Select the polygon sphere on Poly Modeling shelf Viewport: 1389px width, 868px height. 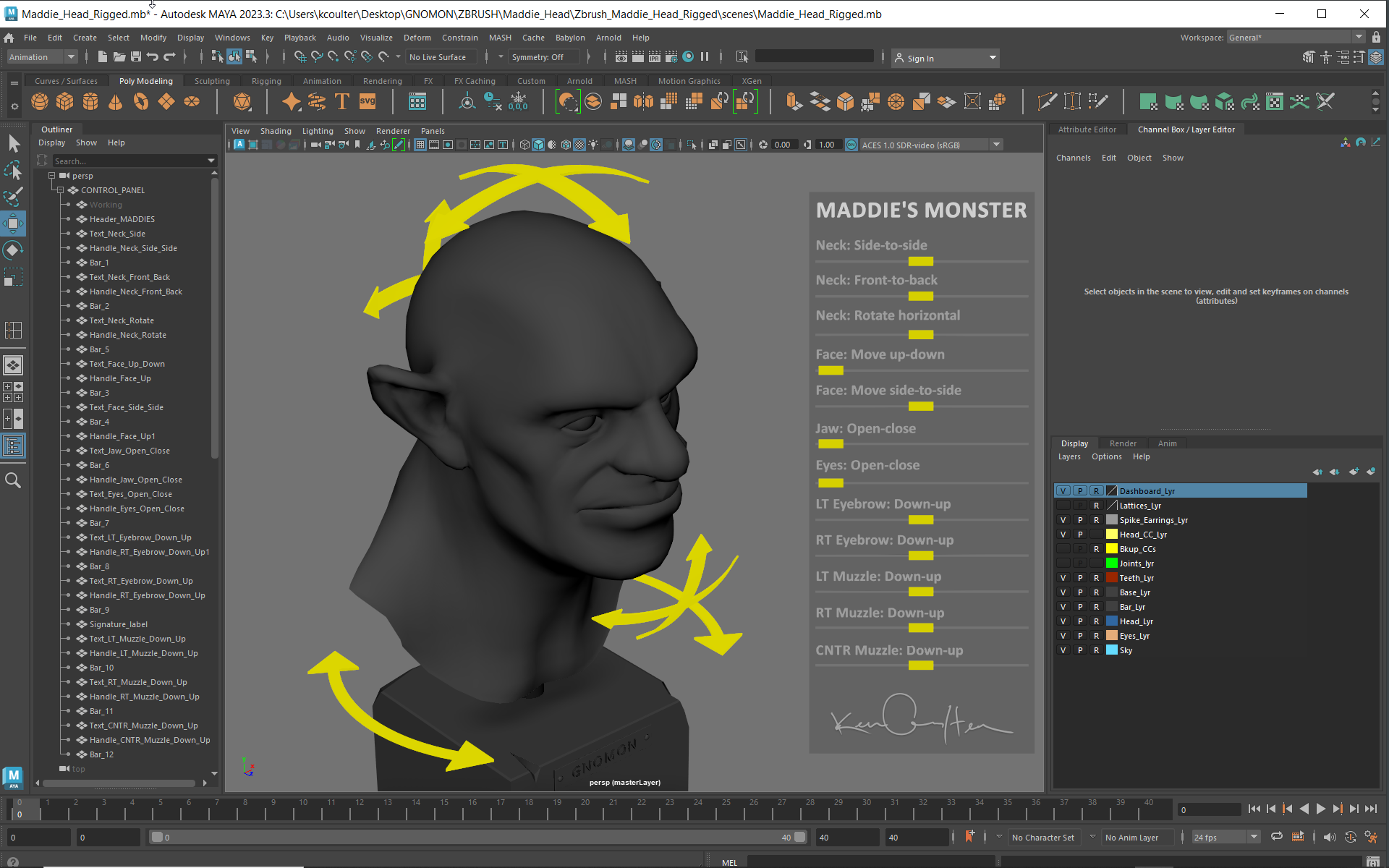pos(40,101)
